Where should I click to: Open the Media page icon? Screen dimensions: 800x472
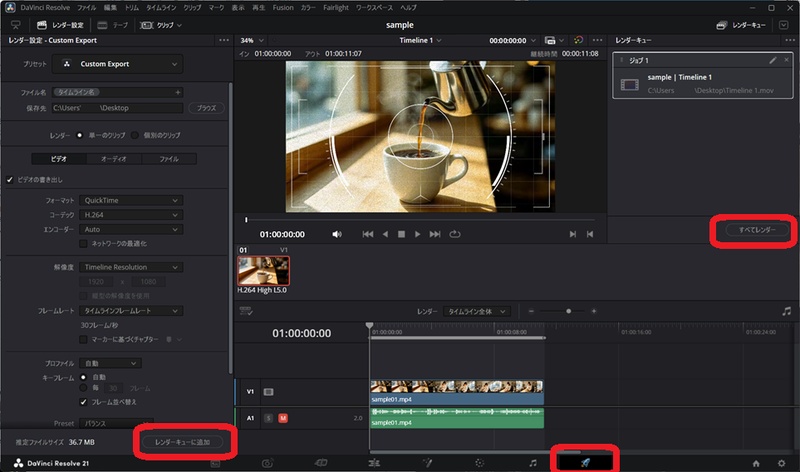(267, 463)
